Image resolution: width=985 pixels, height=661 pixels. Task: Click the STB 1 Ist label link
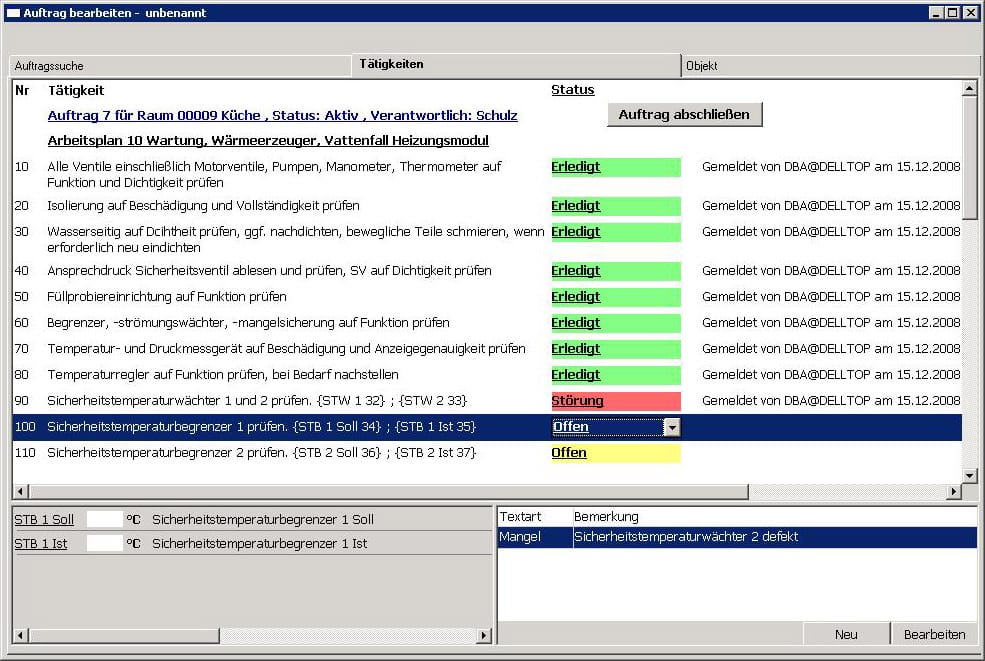click(41, 544)
